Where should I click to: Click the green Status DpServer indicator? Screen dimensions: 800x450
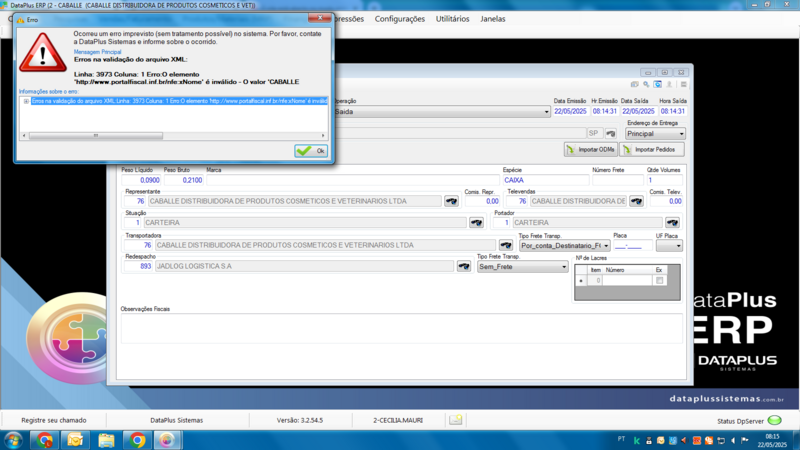[774, 420]
